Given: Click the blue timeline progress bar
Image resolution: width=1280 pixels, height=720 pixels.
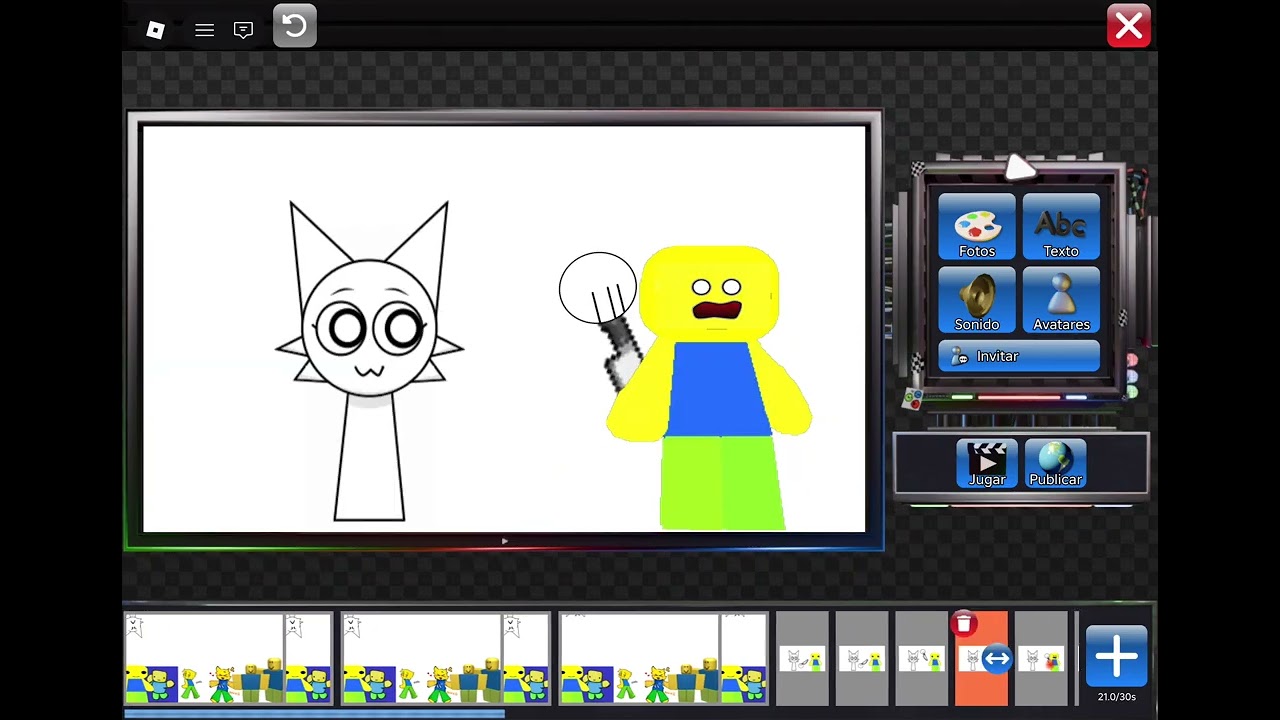Looking at the screenshot, I should point(314,713).
